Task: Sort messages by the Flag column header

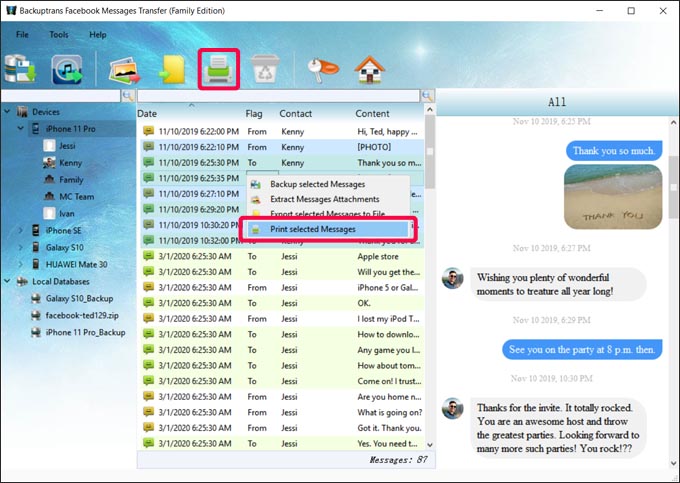Action: pos(254,114)
